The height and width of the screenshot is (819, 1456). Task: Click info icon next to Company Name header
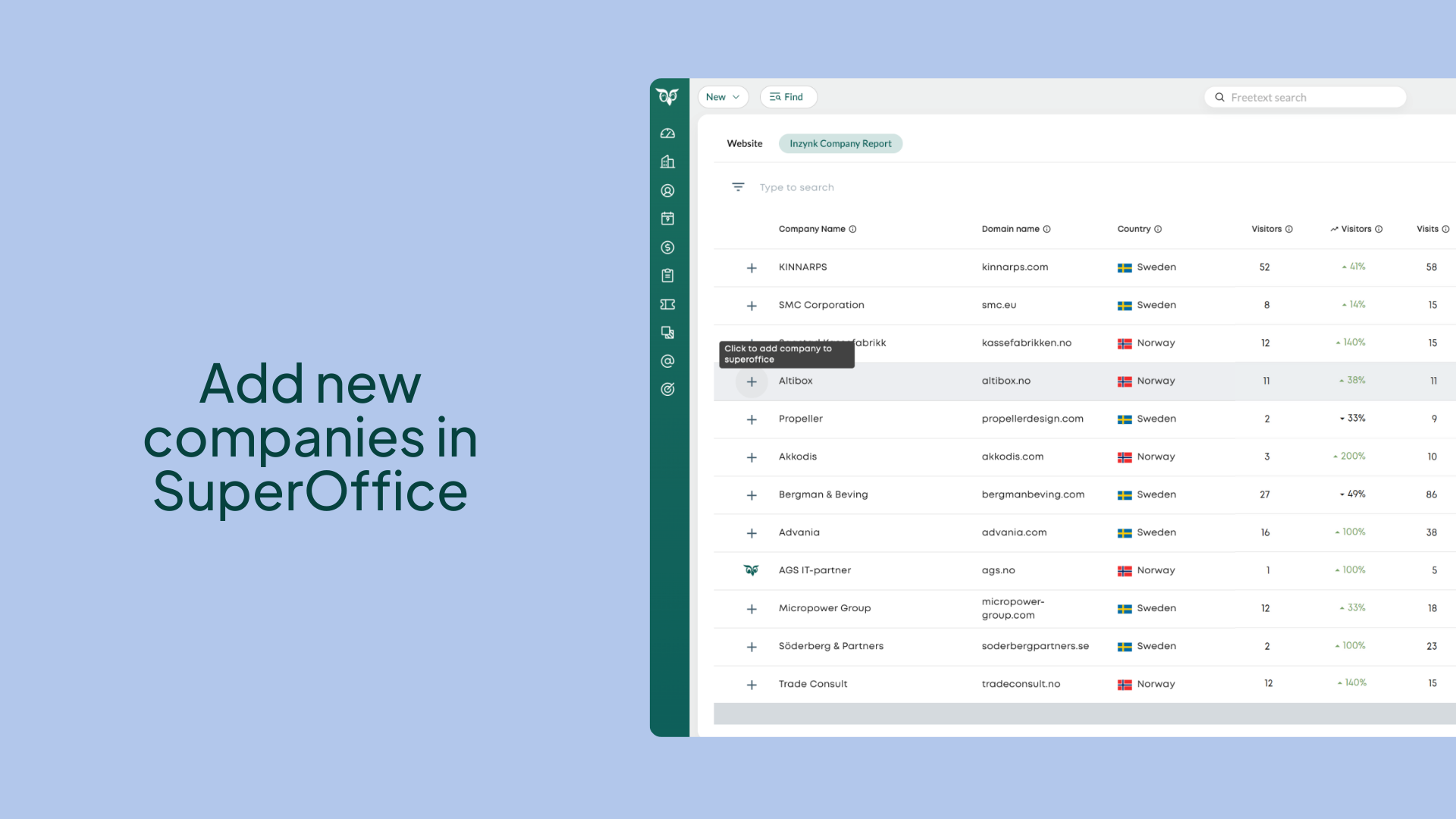[x=852, y=229]
